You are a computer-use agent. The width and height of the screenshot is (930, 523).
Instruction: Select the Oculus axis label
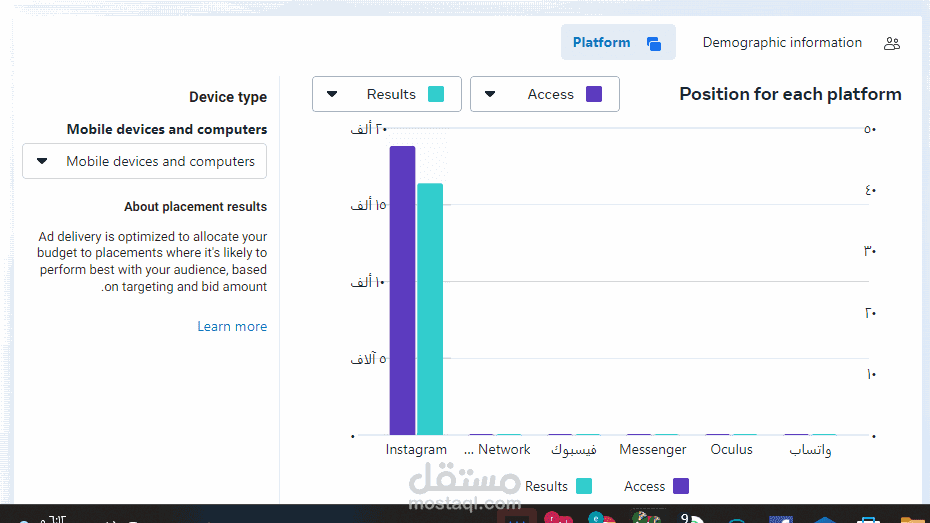tap(731, 449)
